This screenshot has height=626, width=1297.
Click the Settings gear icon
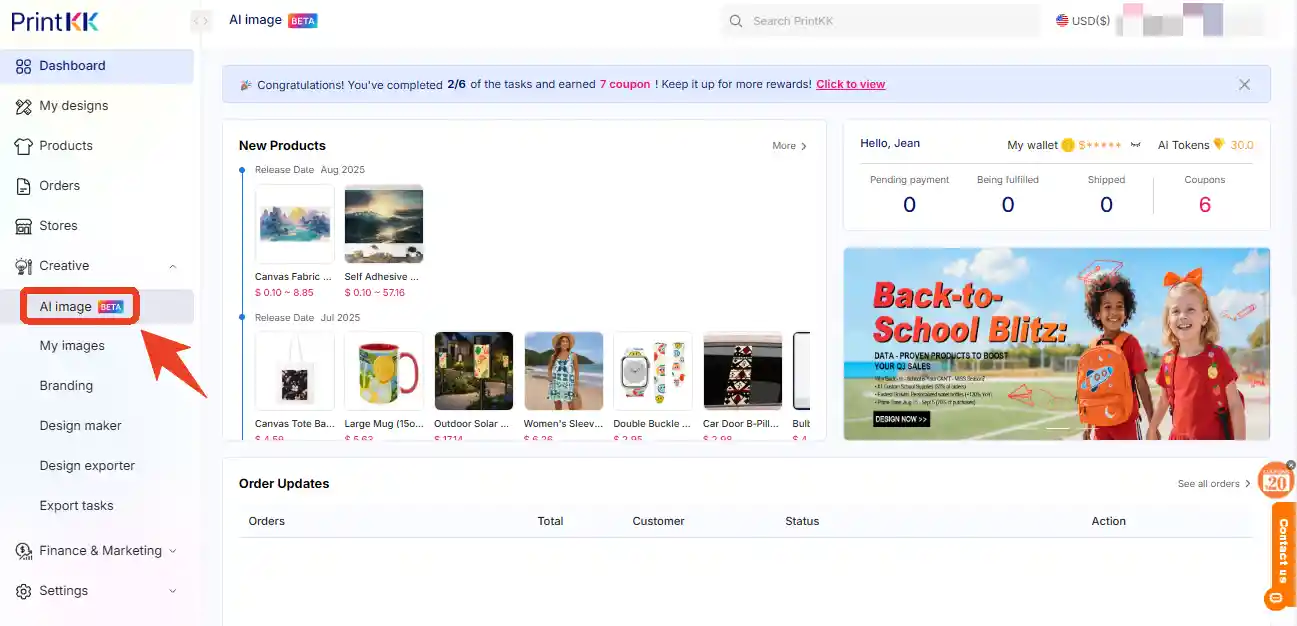pos(24,591)
